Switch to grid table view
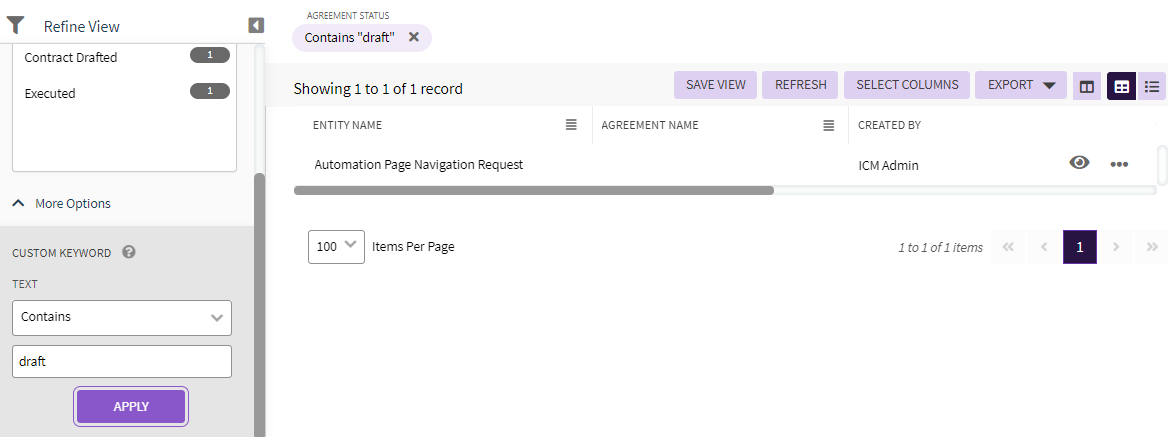Image resolution: width=1168 pixels, height=437 pixels. tap(1121, 86)
